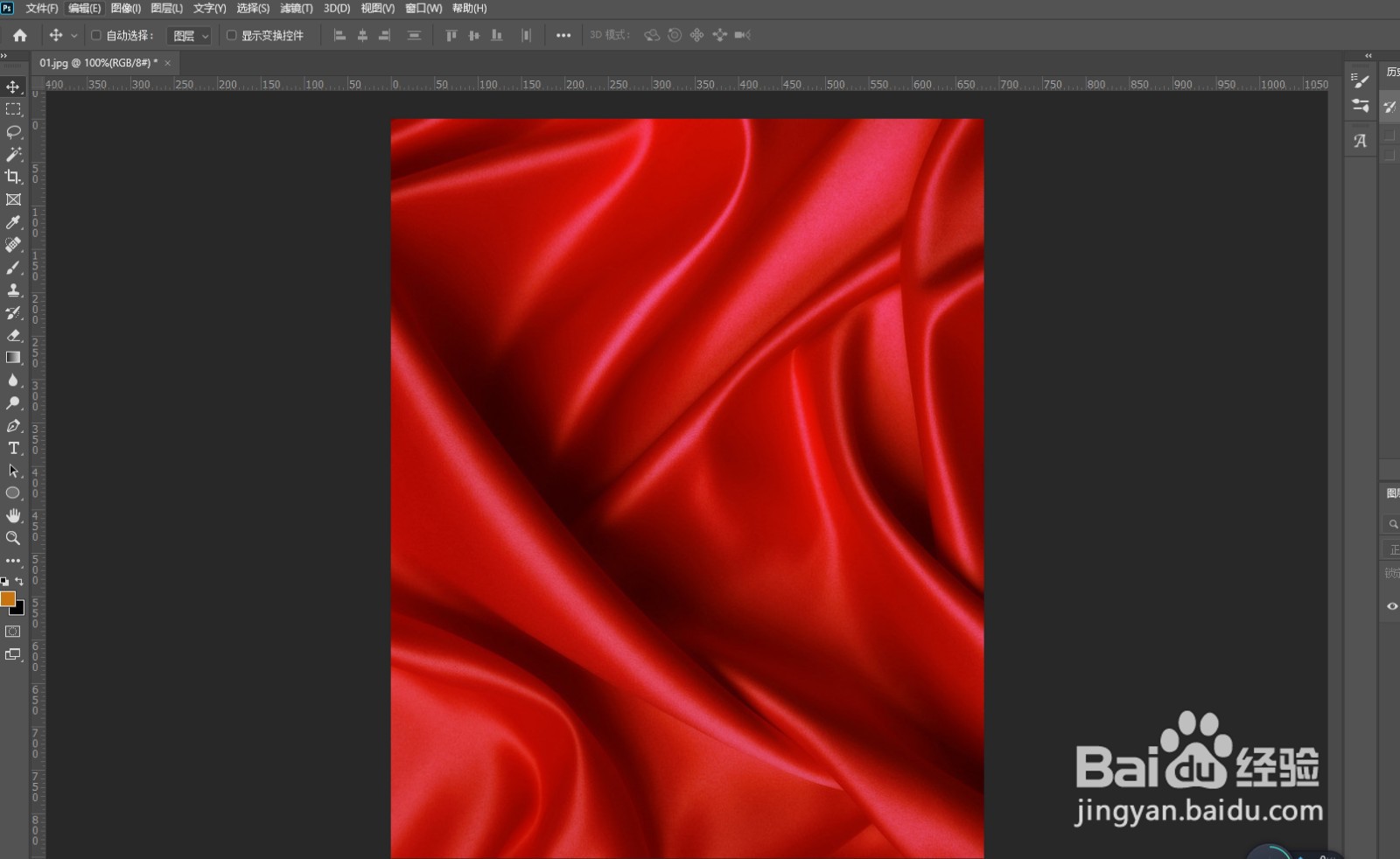The height and width of the screenshot is (859, 1400).
Task: Close the 01.jpg document tab
Action: 168,63
